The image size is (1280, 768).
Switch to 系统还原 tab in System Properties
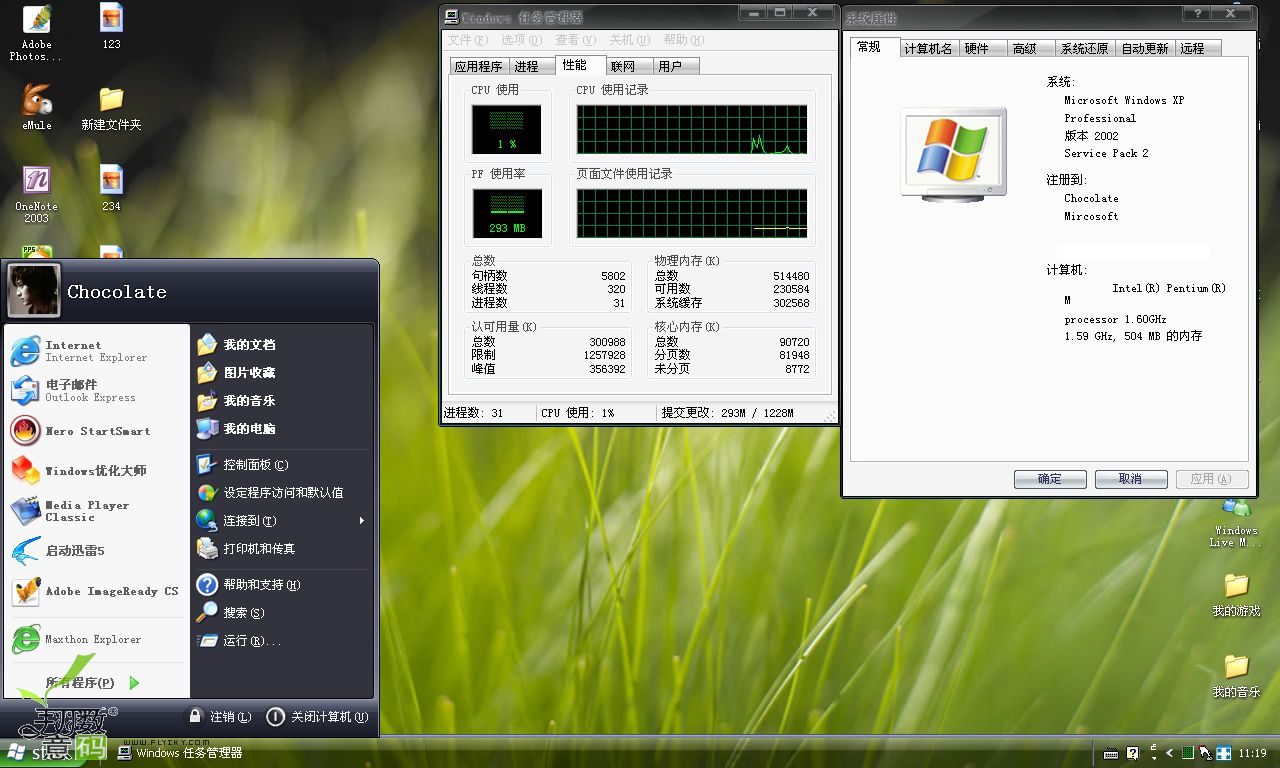tap(1084, 49)
